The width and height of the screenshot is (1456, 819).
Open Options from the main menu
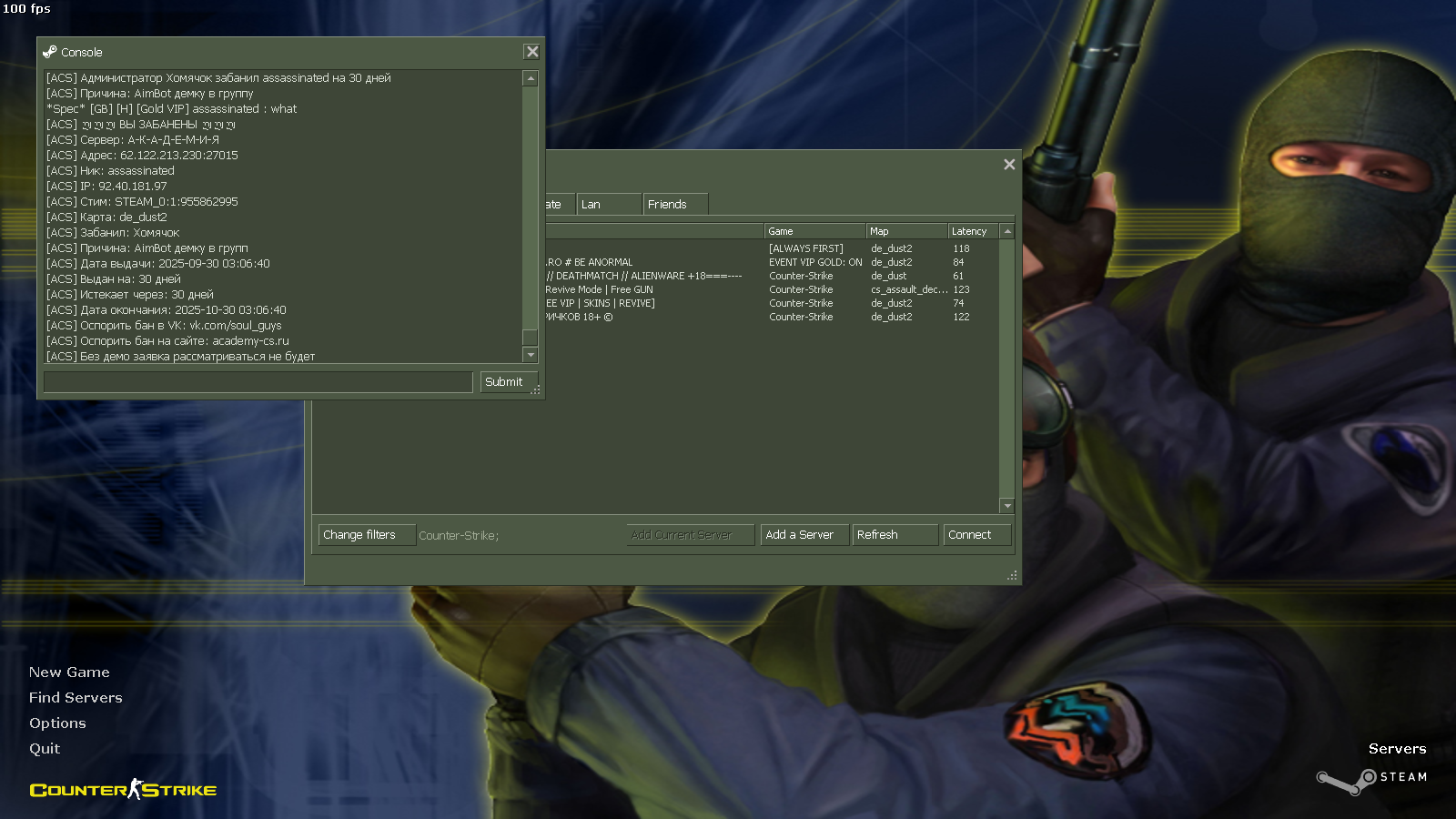point(57,723)
